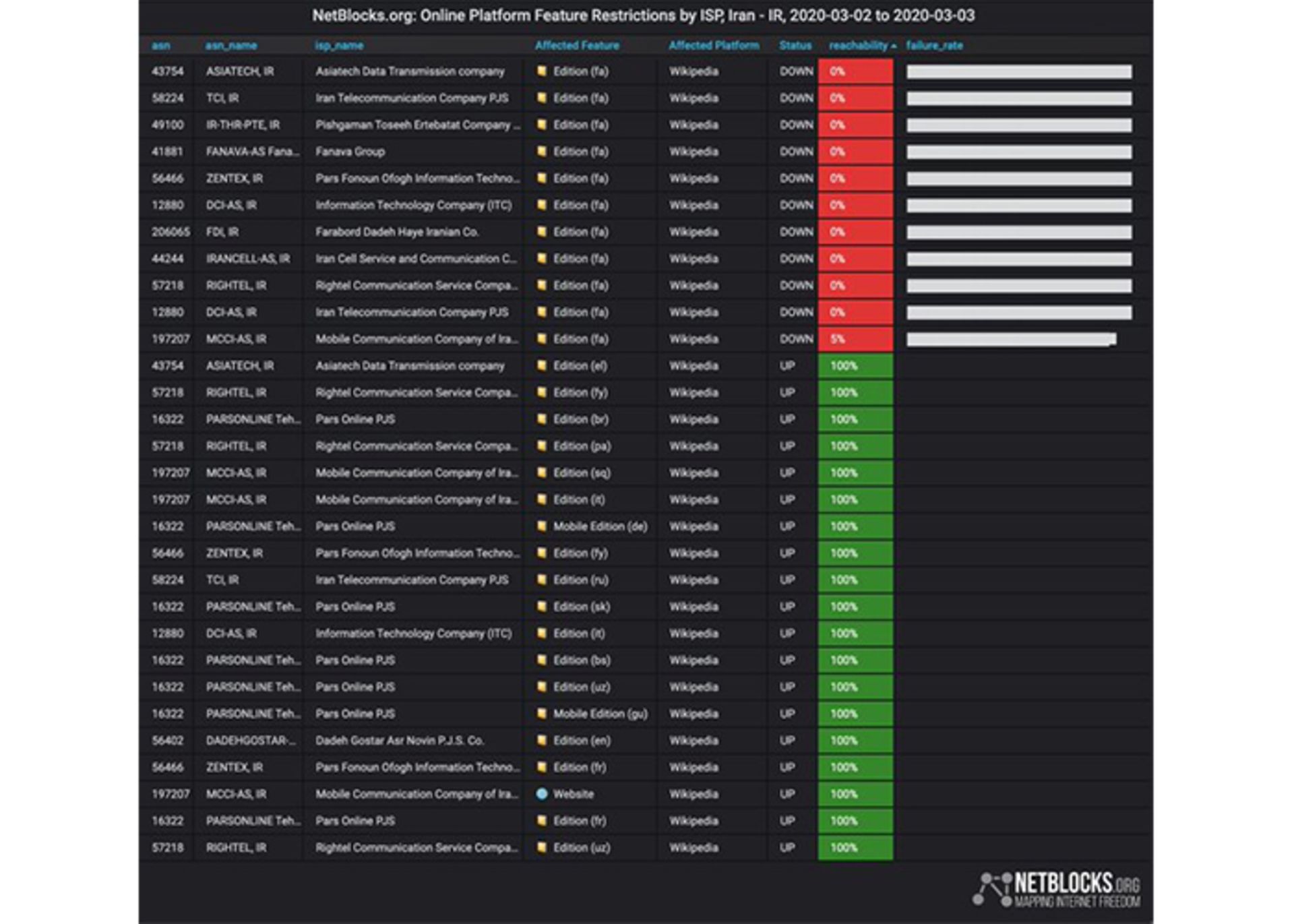Click the ASN value 206065
This screenshot has height=924, width=1294.
171,232
